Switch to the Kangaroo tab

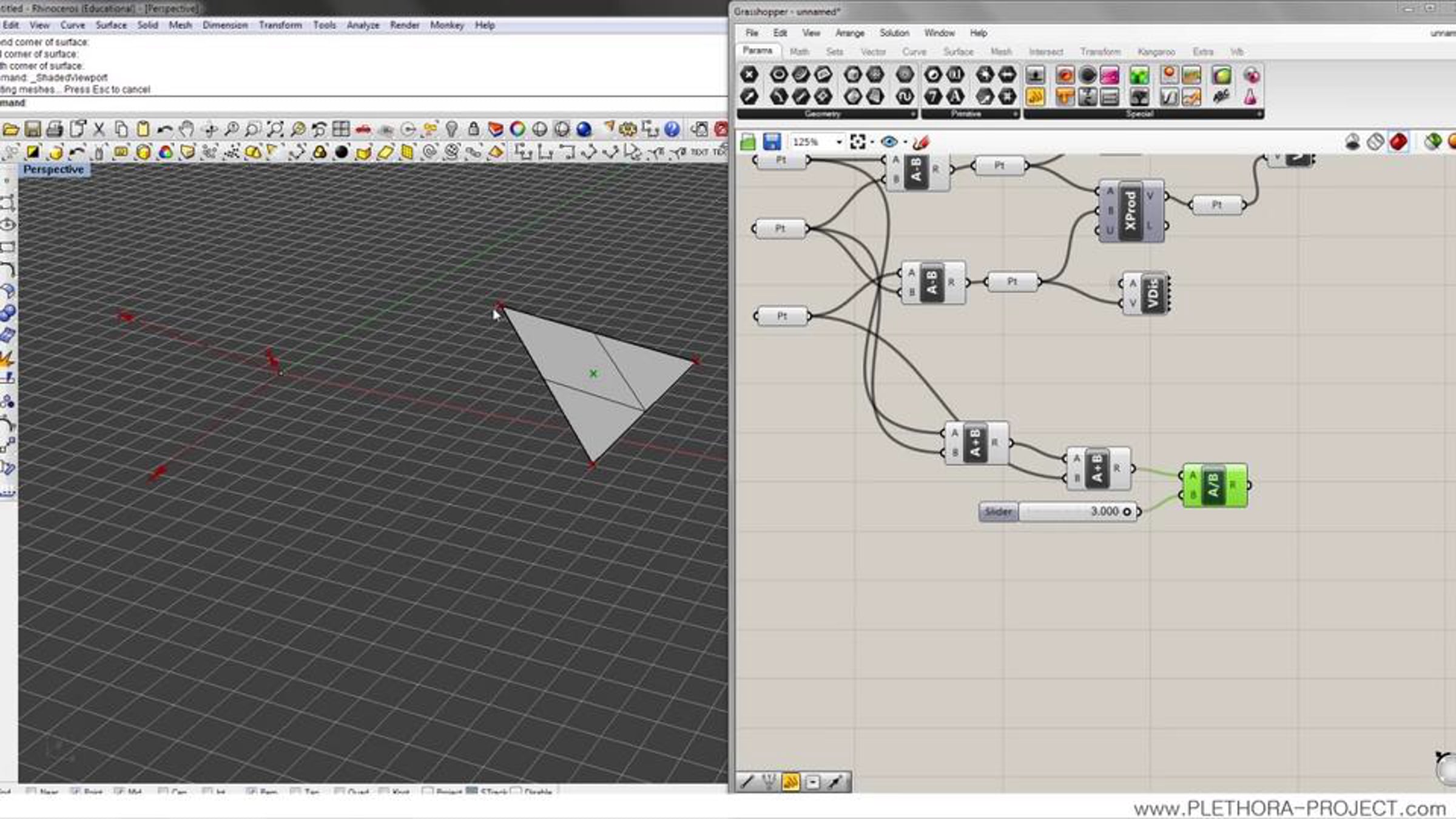[x=1156, y=52]
